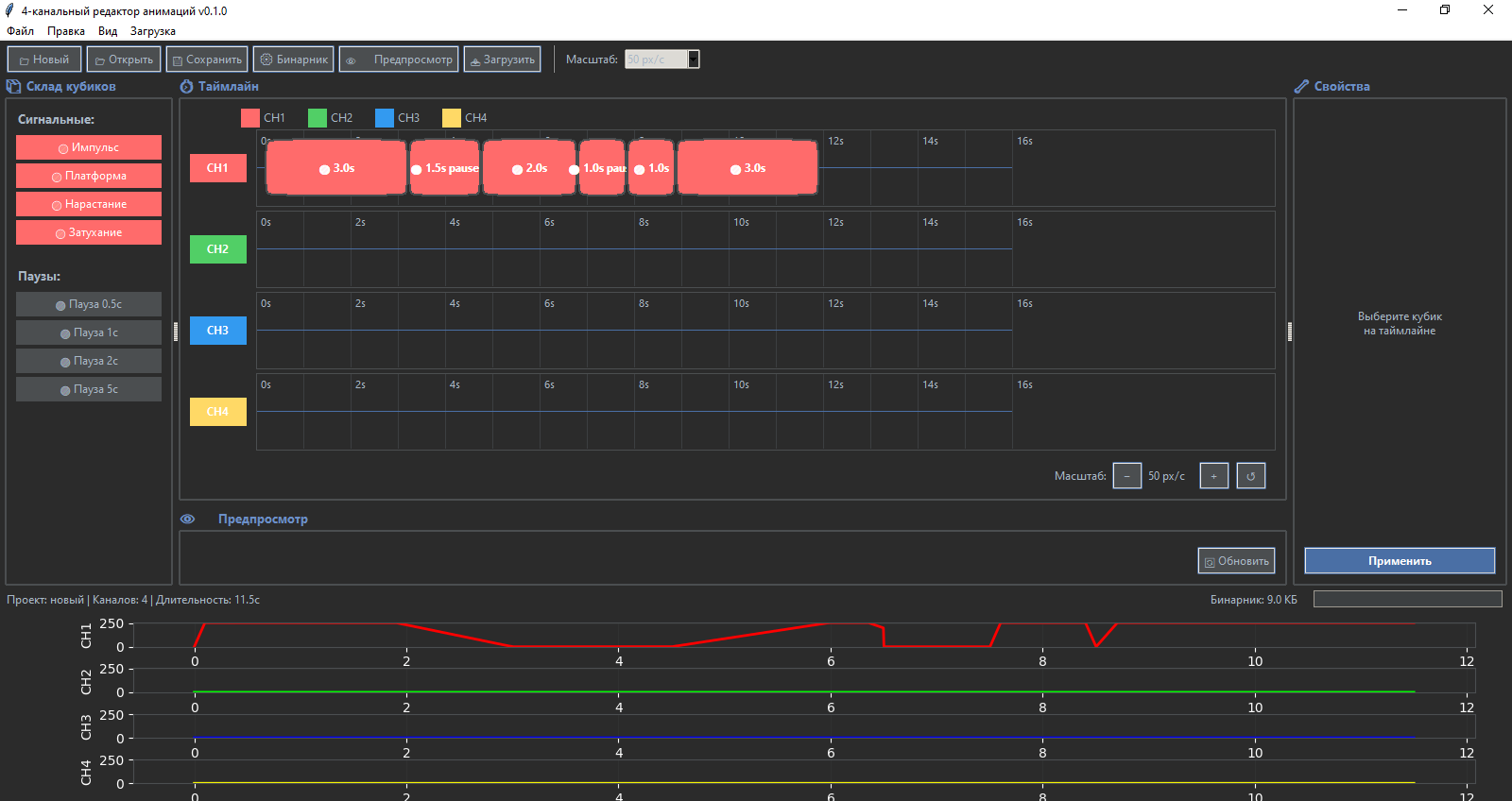Click the yellow CH4 legend swatch
The width and height of the screenshot is (1512, 801).
(x=452, y=118)
